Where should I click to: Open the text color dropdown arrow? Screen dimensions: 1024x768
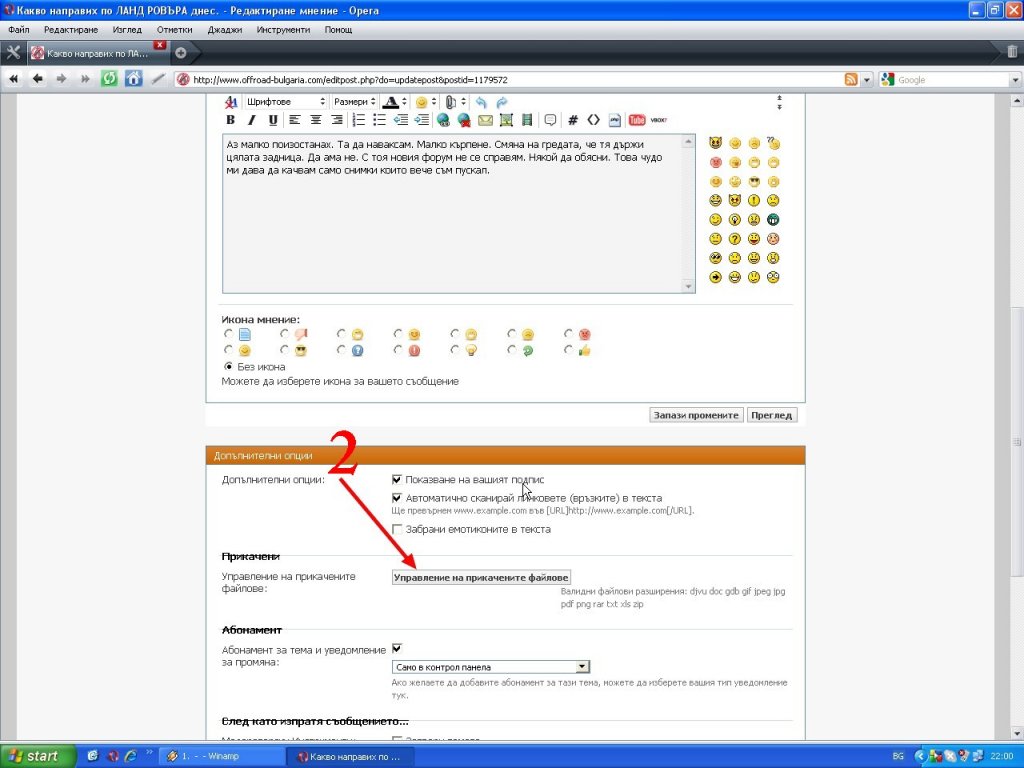point(404,102)
